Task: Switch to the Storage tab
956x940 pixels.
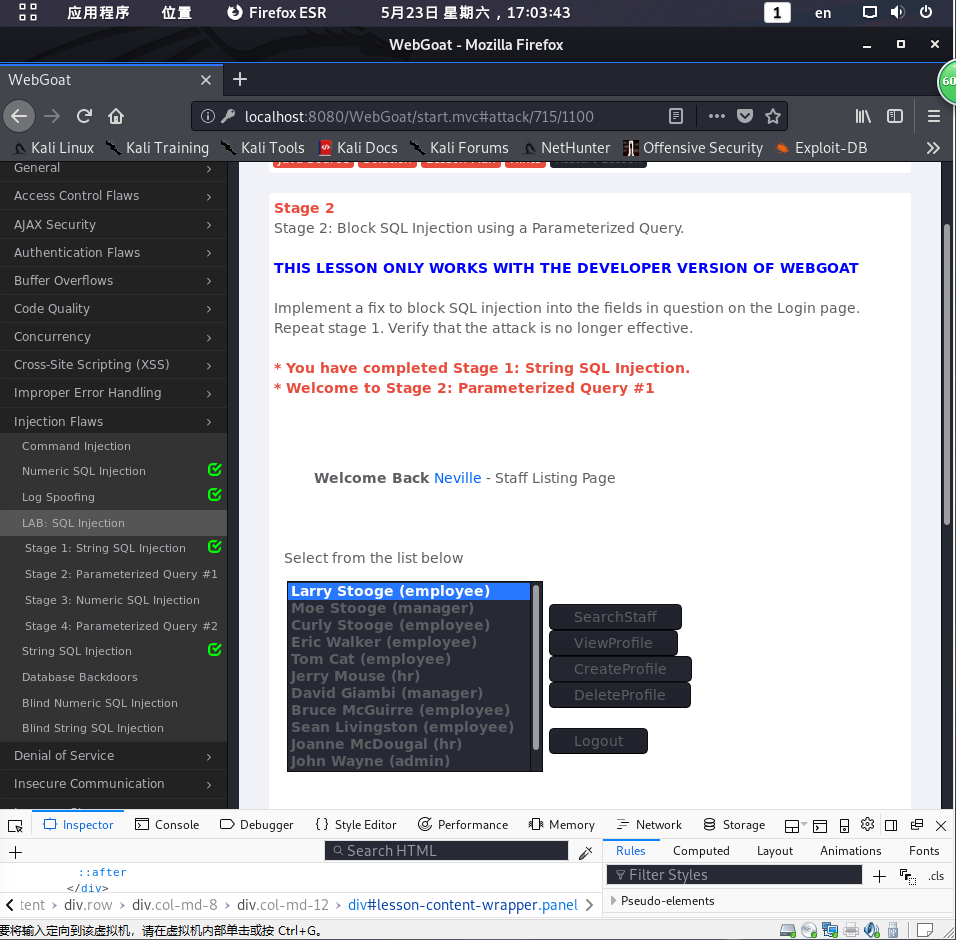Action: tap(734, 825)
